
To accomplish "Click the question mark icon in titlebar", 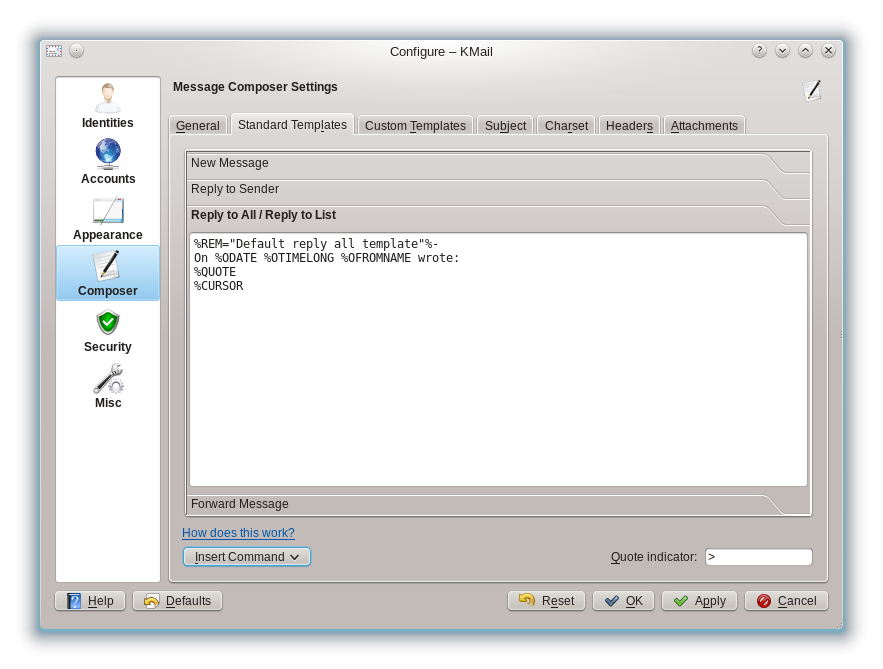I will click(x=759, y=50).
